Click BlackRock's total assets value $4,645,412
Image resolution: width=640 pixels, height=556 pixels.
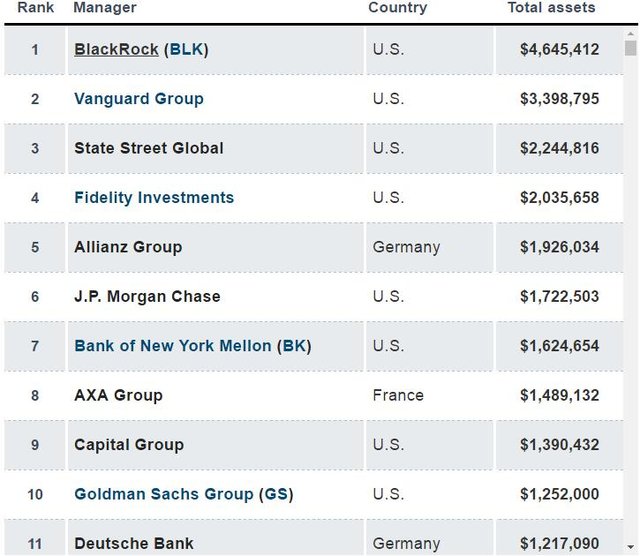point(559,49)
